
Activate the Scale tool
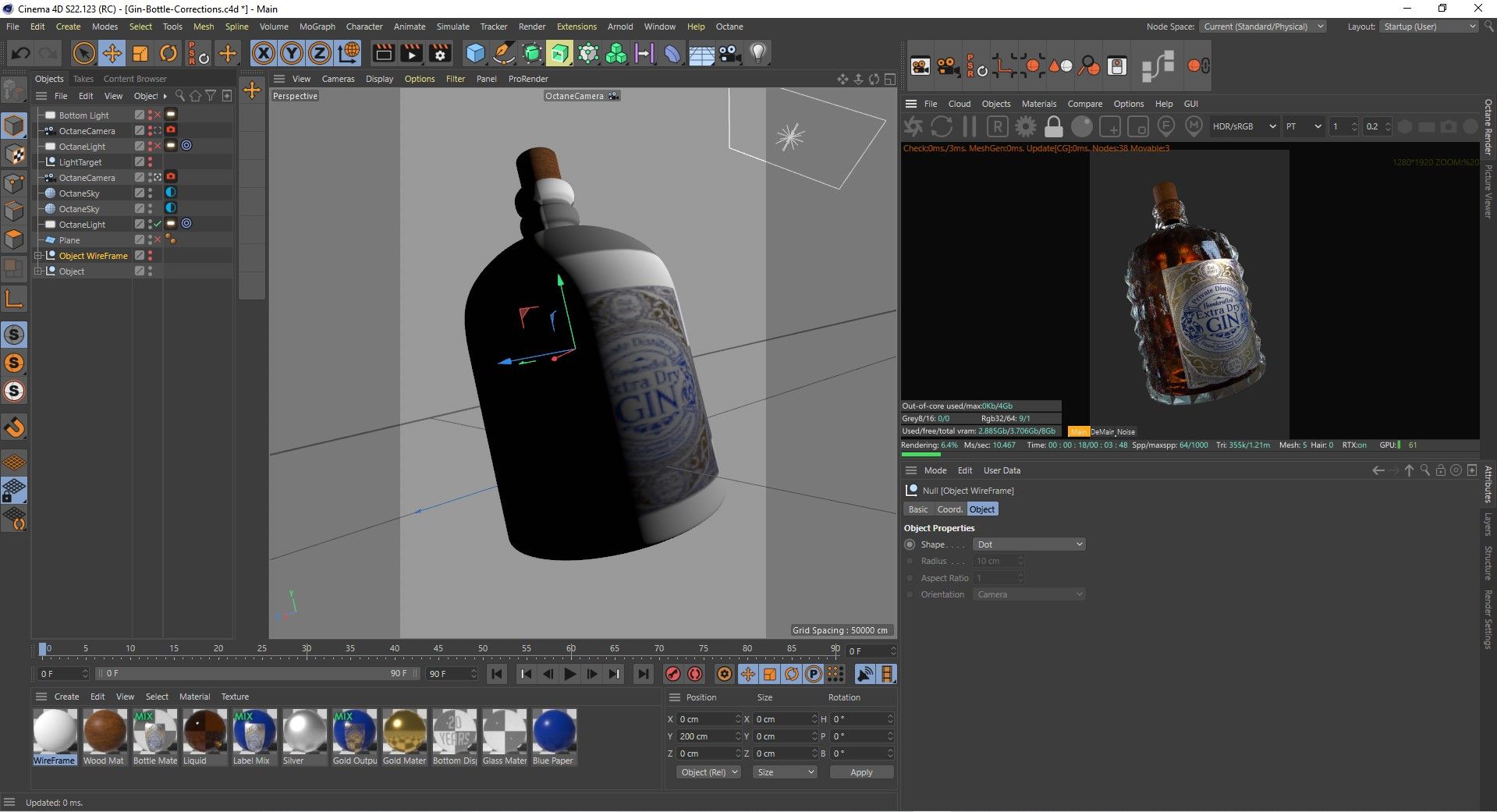[140, 53]
